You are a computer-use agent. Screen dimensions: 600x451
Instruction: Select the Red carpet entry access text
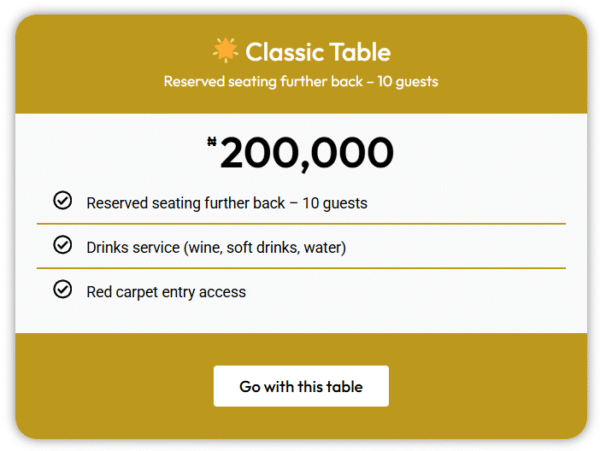coord(166,292)
